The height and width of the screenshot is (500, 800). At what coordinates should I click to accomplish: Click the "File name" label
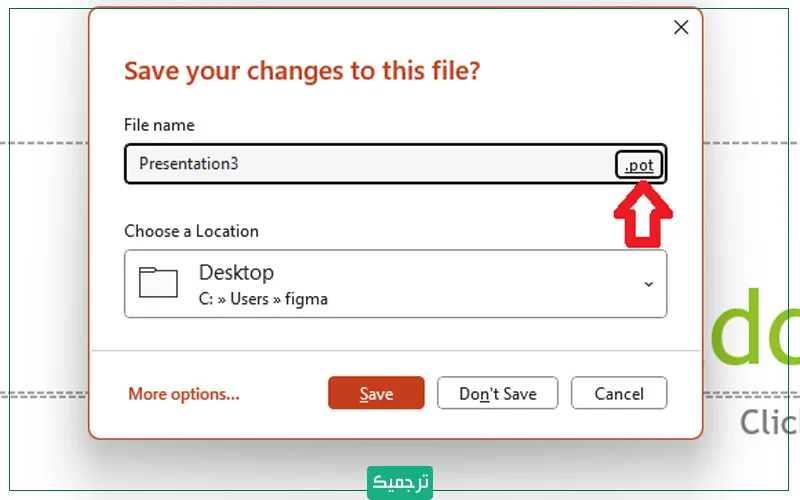(159, 125)
